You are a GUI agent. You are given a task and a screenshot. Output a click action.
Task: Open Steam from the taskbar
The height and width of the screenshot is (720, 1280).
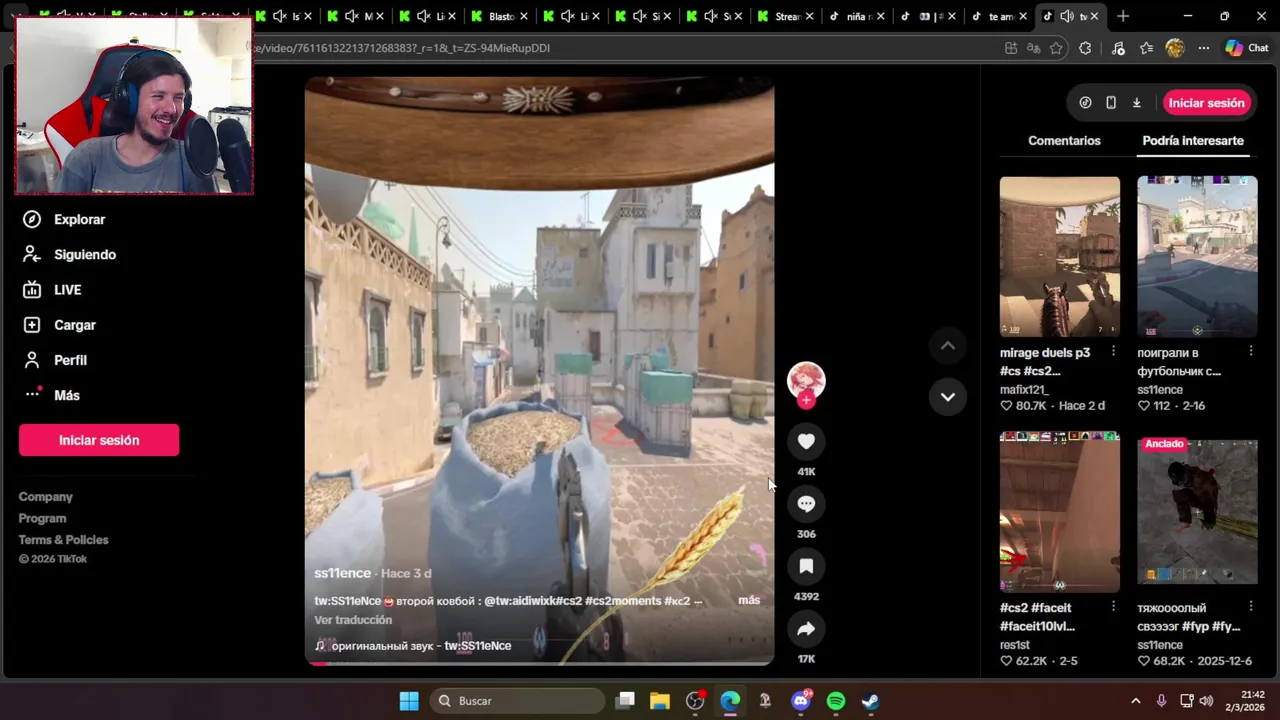871,701
